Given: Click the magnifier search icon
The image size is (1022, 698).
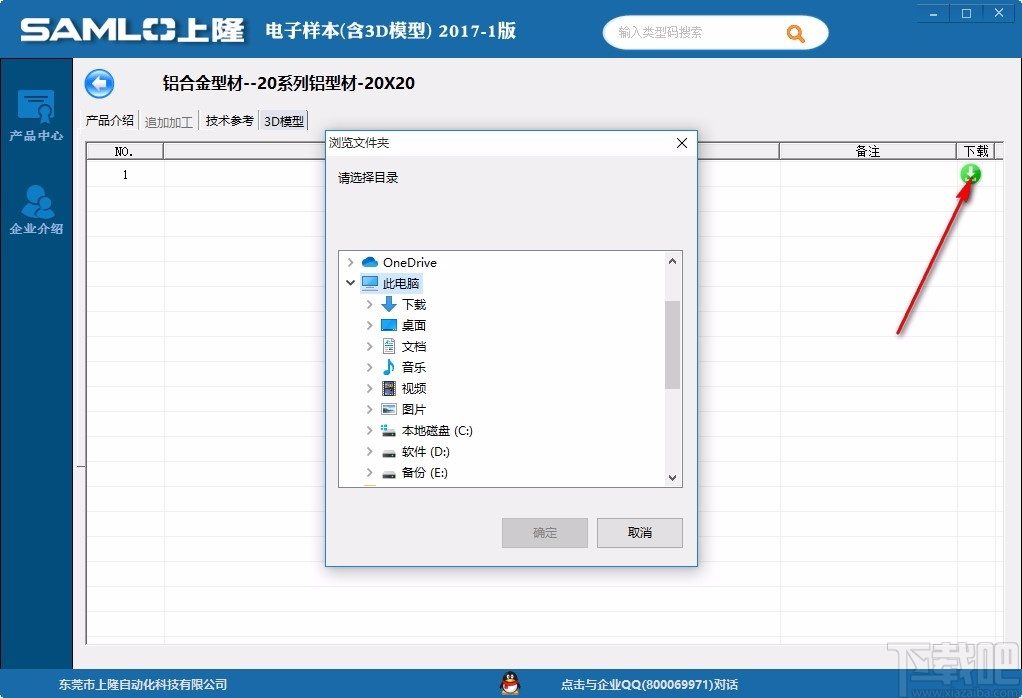Looking at the screenshot, I should (796, 33).
